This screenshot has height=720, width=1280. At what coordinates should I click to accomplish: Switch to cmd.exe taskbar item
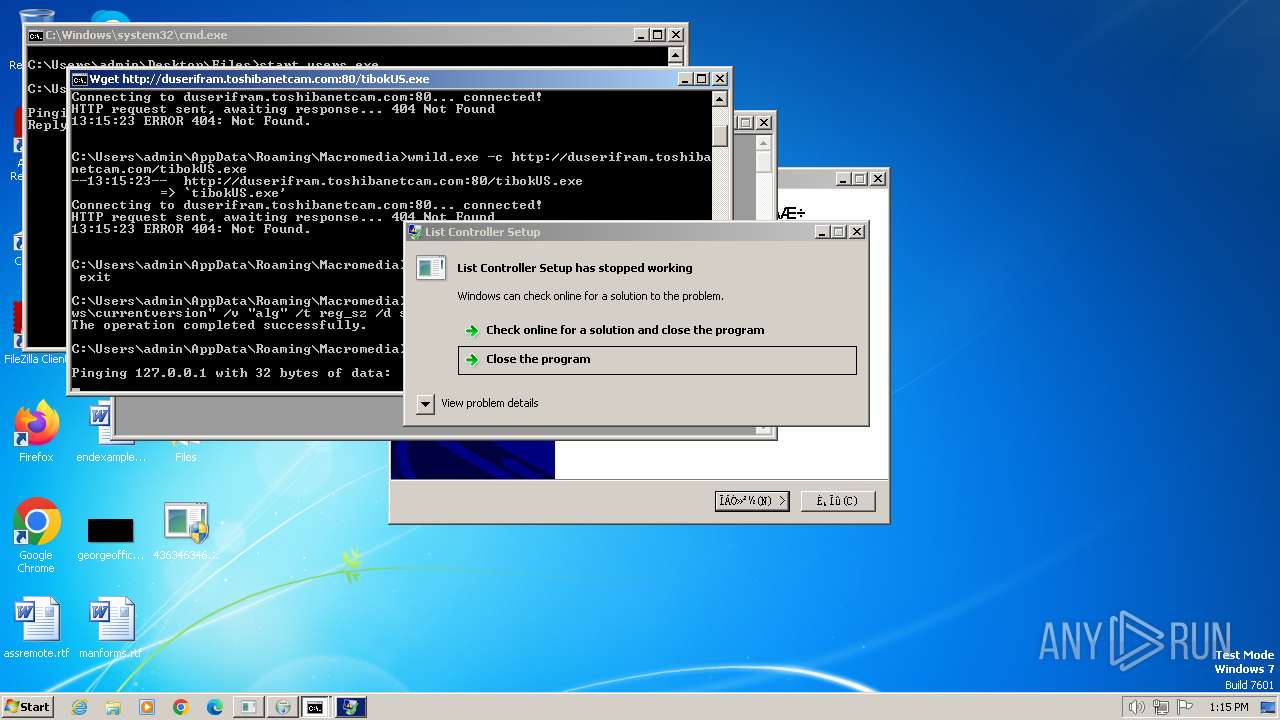[x=316, y=707]
